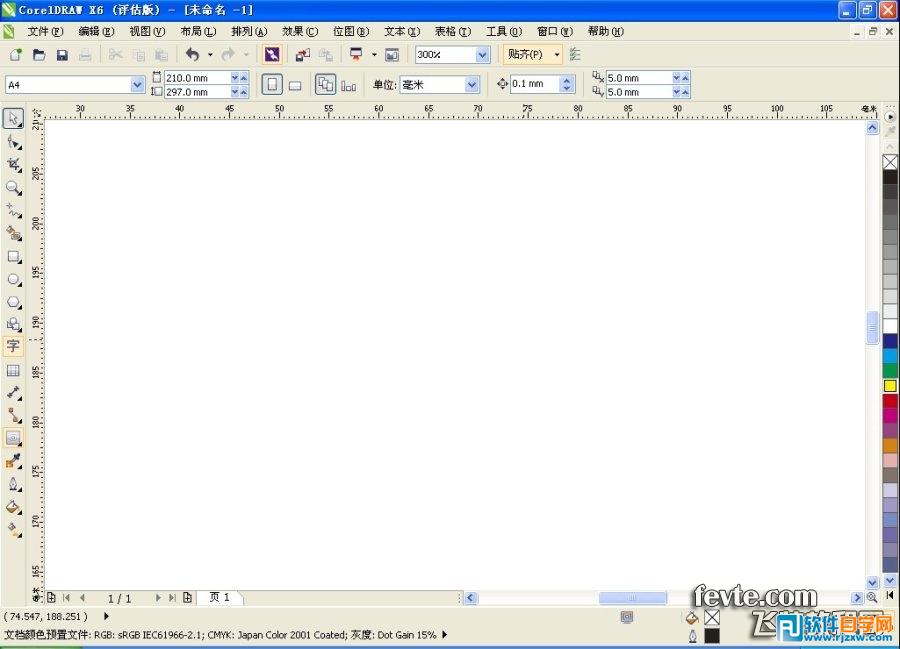Switch to landscape page orientation

(x=295, y=84)
